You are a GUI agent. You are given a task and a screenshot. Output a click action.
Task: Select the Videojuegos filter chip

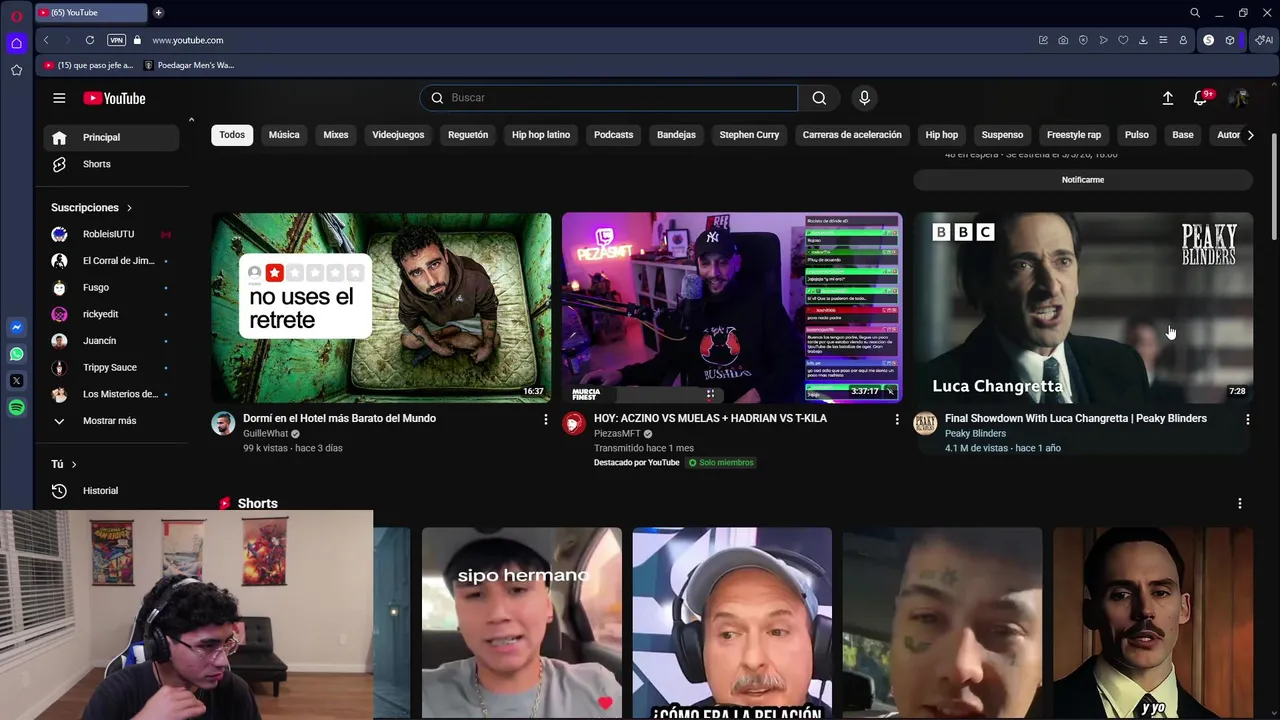398,135
